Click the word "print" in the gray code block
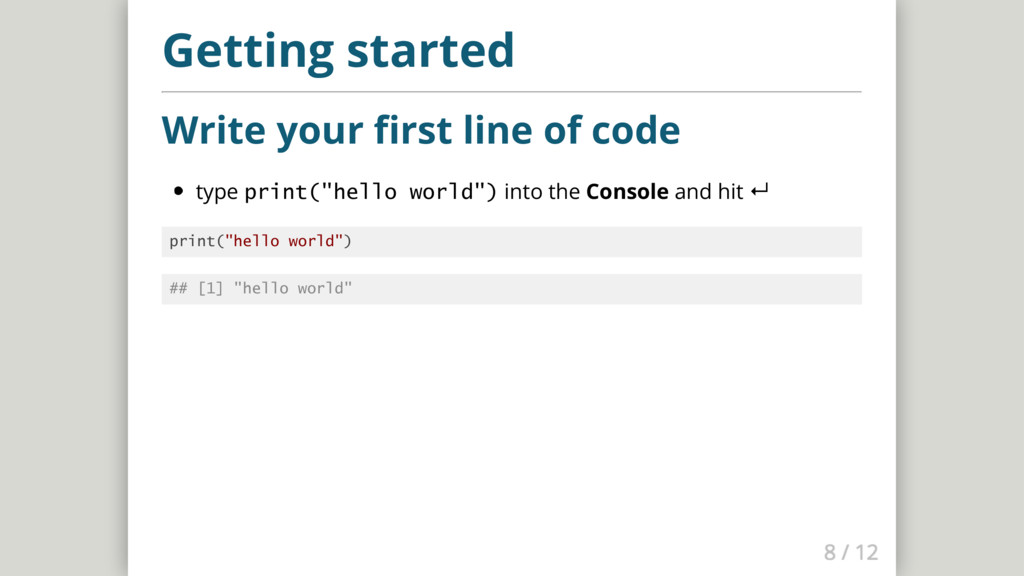Image resolution: width=1024 pixels, height=576 pixels. 193,241
